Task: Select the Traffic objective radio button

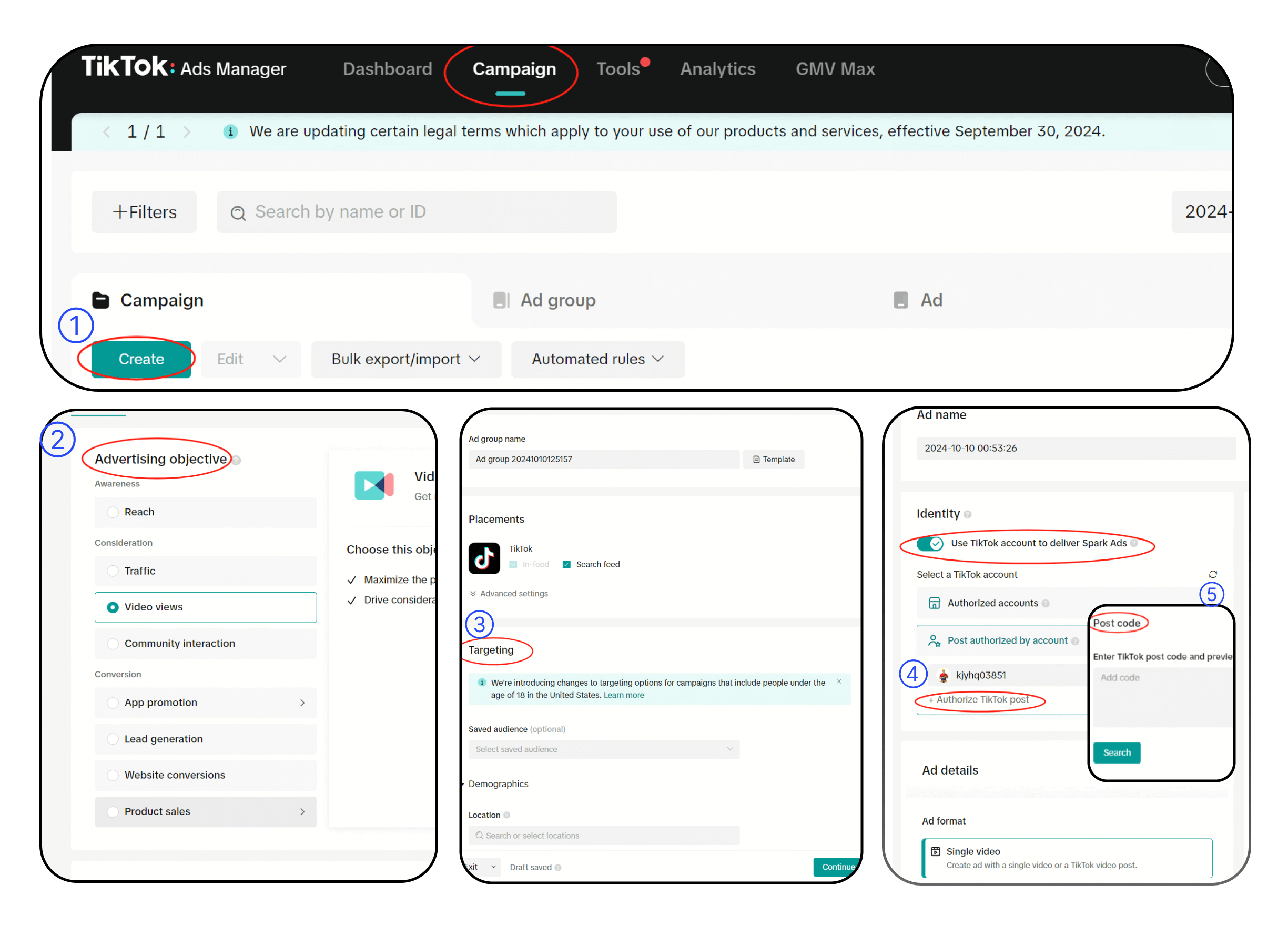Action: (x=113, y=571)
